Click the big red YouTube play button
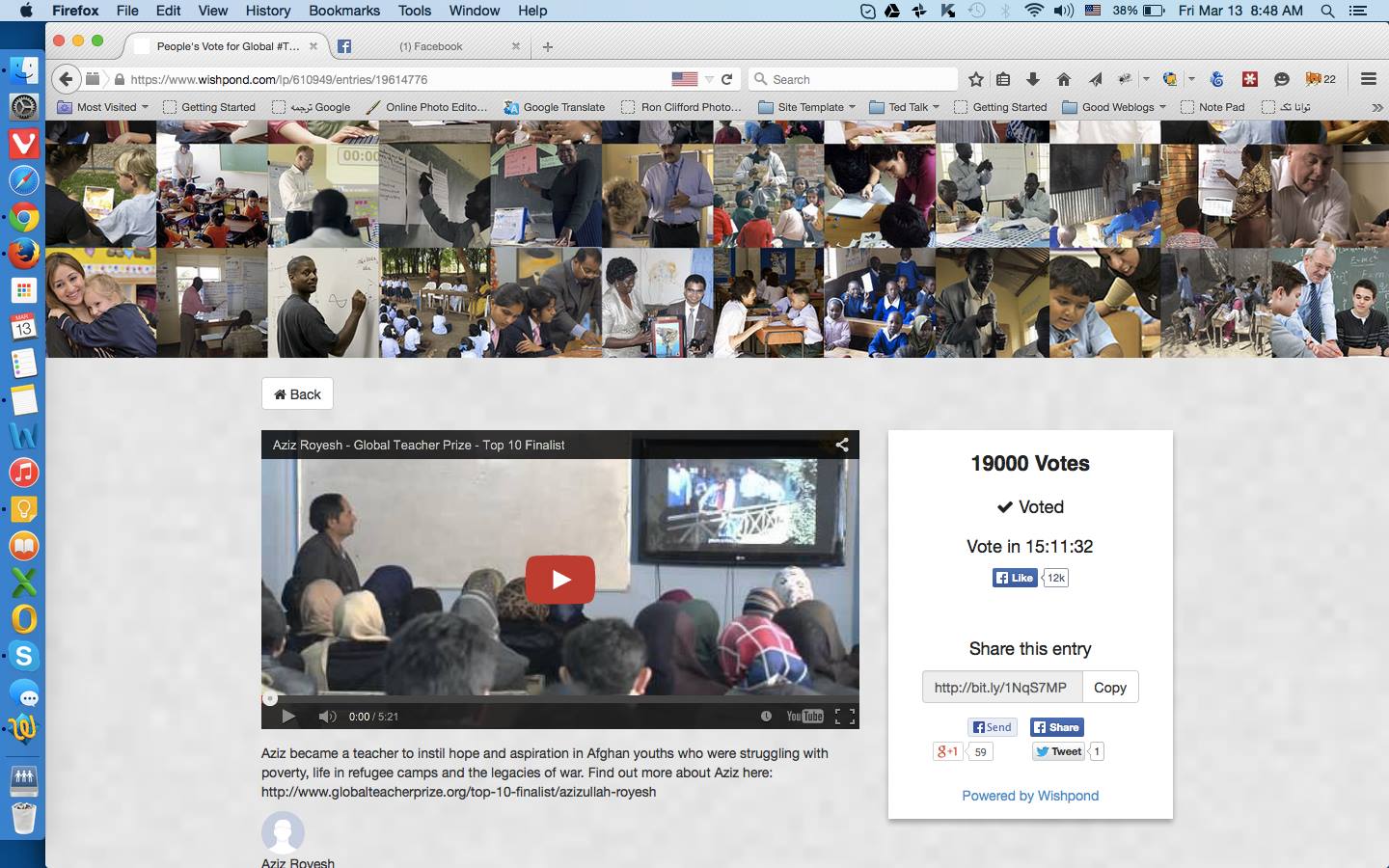The width and height of the screenshot is (1389, 868). click(x=560, y=580)
